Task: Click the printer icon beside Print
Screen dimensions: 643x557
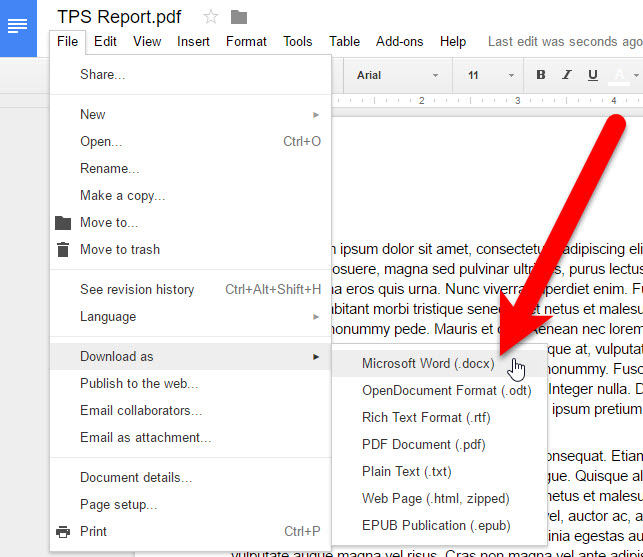Action: tap(63, 532)
